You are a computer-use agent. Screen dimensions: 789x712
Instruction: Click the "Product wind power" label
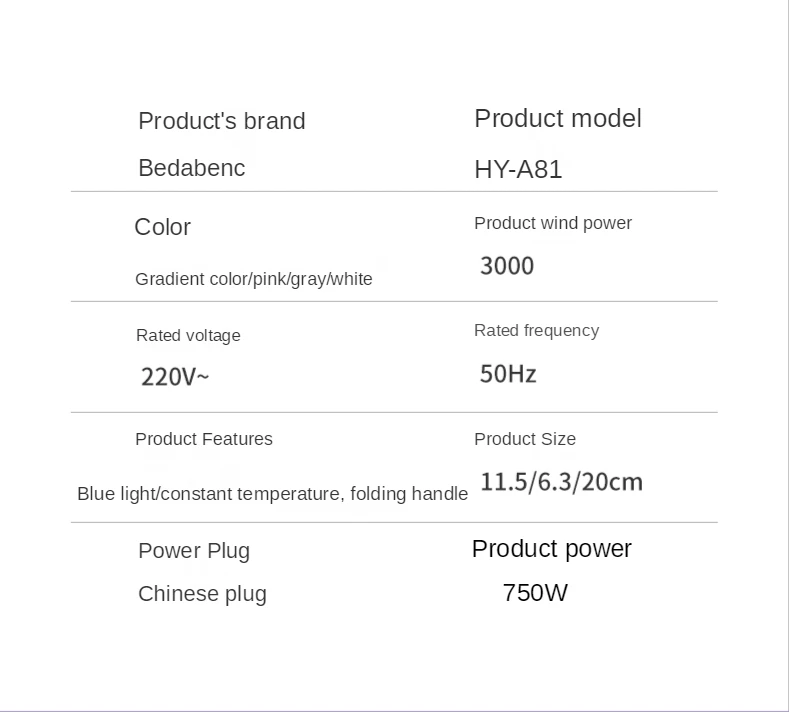[x=553, y=223]
